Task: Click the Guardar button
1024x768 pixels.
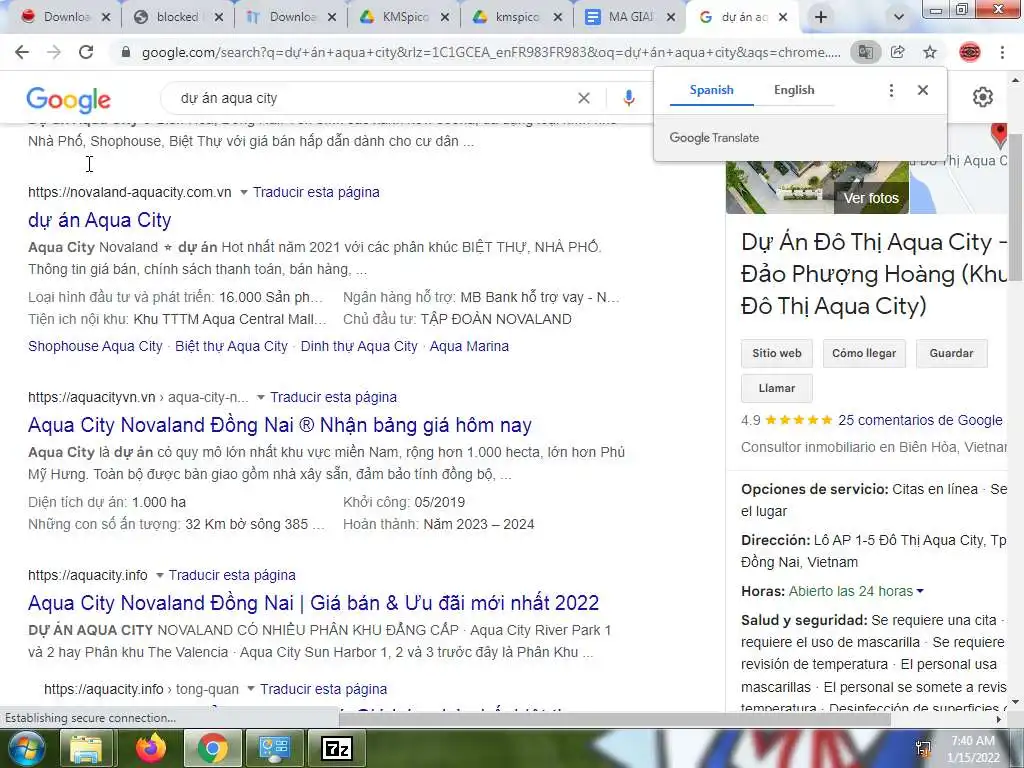Action: point(952,353)
